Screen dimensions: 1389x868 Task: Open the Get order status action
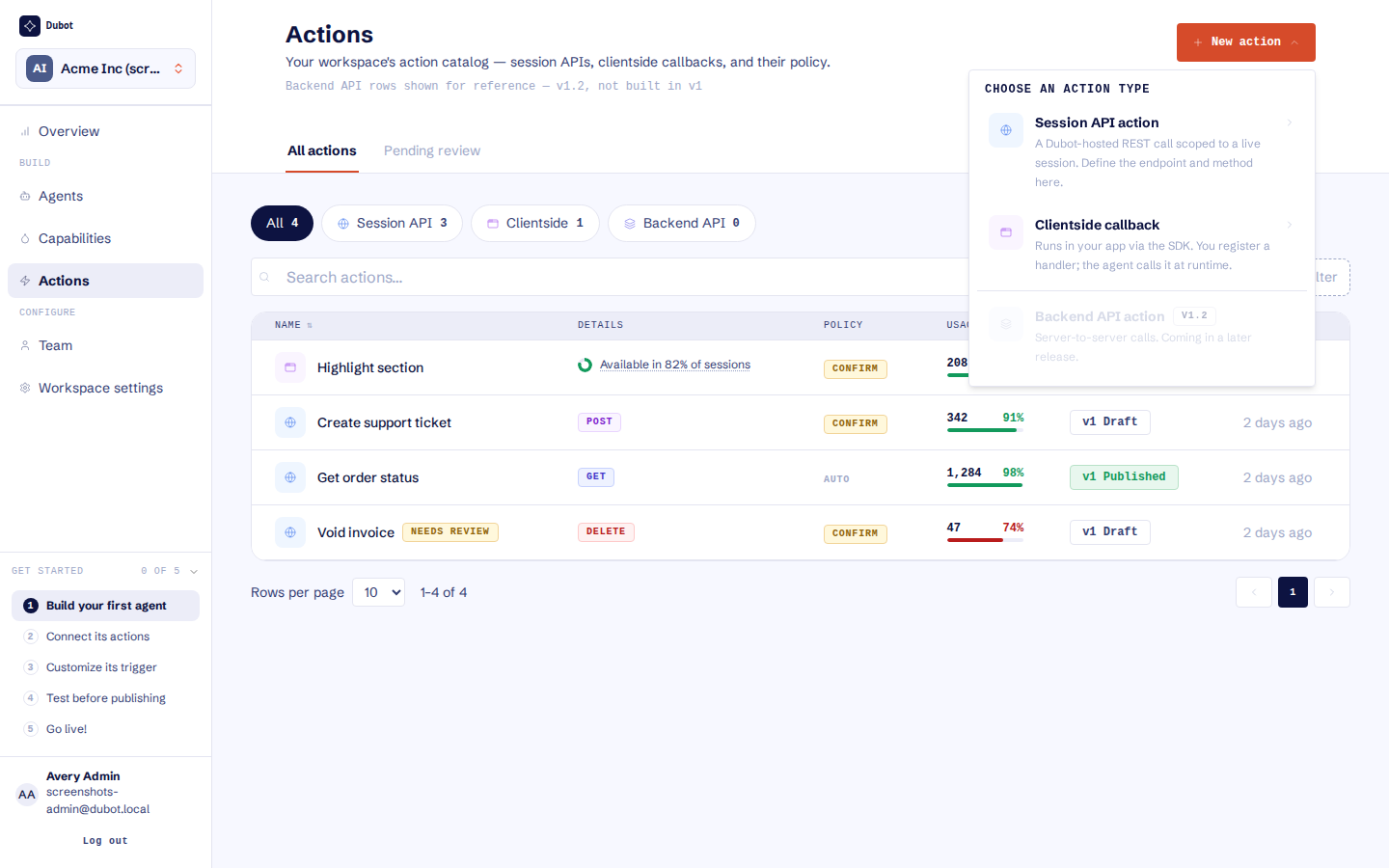[x=368, y=477]
